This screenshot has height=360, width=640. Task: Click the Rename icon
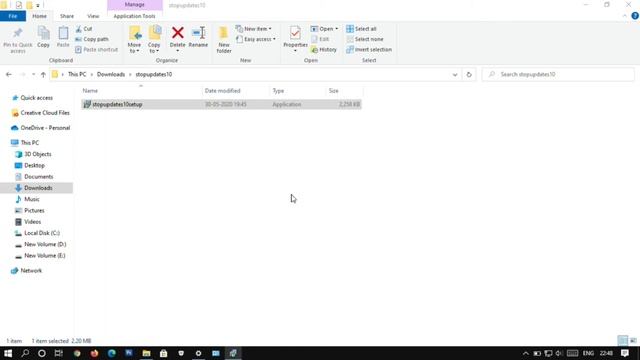198,33
